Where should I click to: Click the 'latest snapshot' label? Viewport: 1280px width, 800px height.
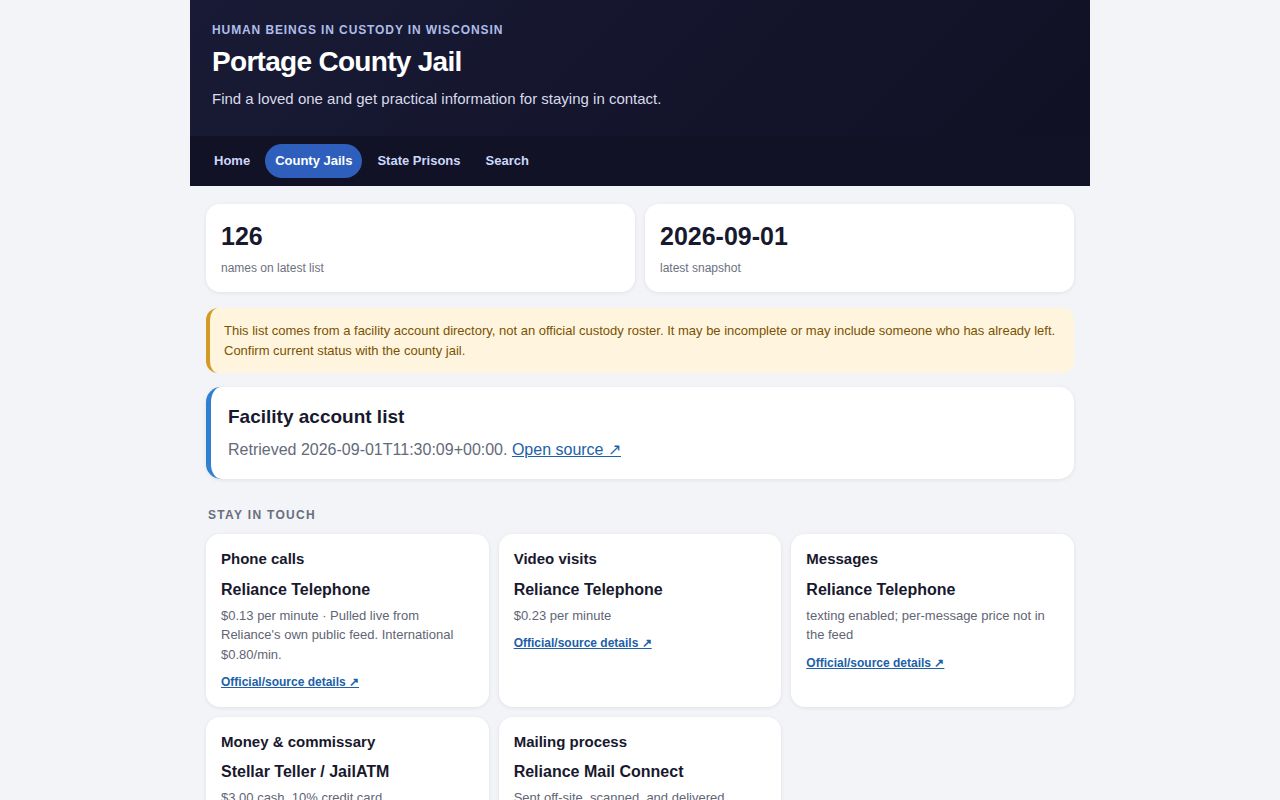click(700, 268)
